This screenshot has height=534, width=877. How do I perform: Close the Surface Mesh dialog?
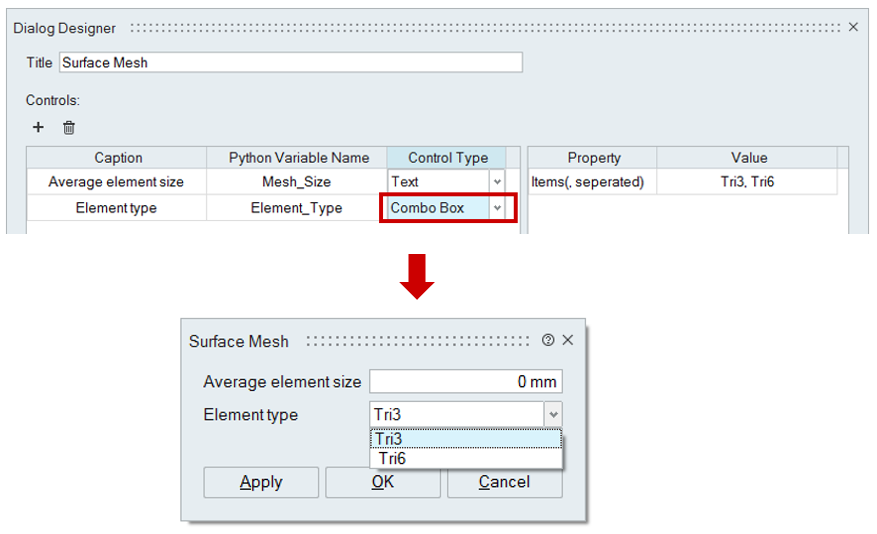(x=568, y=340)
